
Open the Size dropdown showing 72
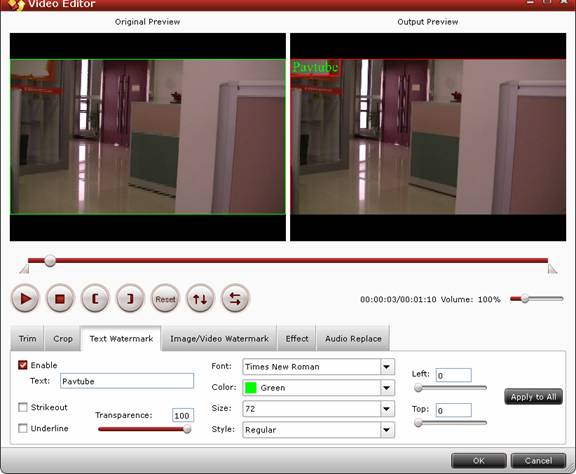318,409
